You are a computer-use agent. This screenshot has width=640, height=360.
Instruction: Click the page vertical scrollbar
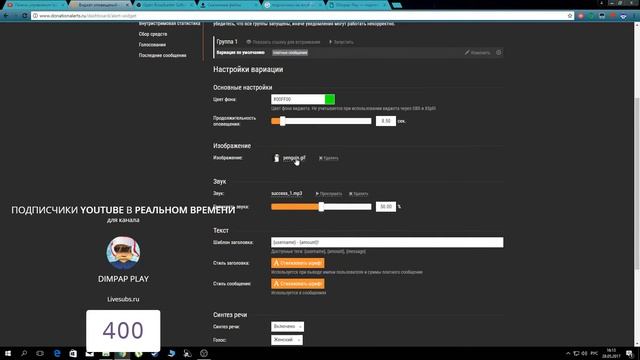click(637, 184)
